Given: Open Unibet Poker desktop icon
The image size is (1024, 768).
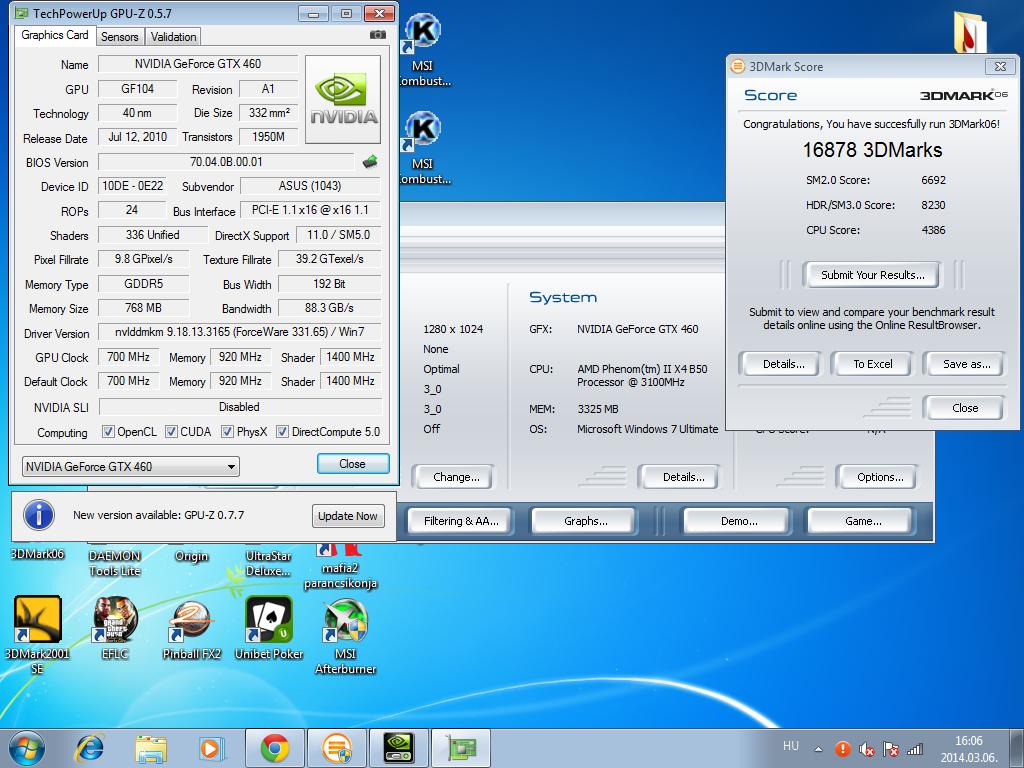Looking at the screenshot, I should coord(269,622).
